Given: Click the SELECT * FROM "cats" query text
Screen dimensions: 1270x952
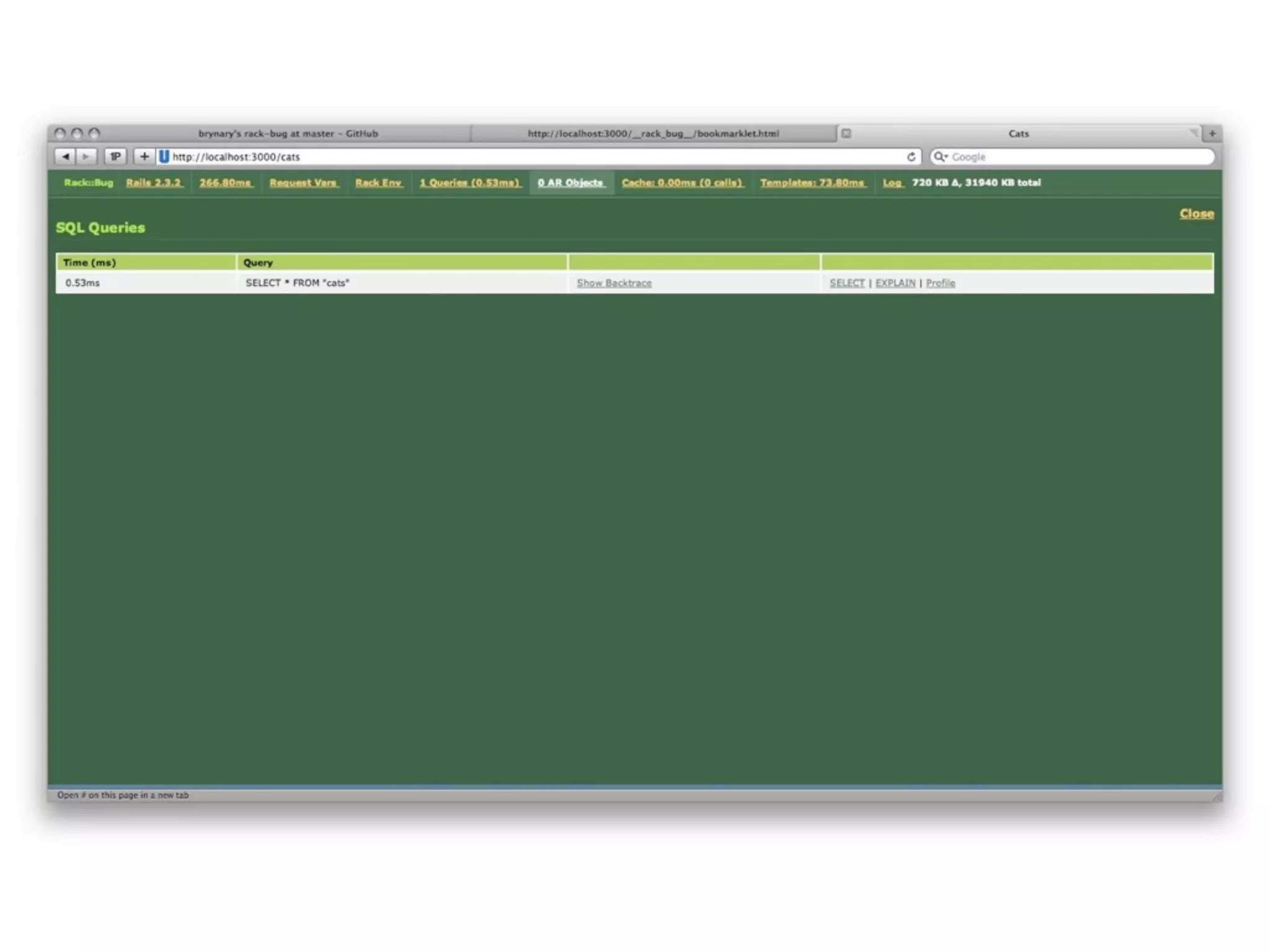Looking at the screenshot, I should click(x=297, y=283).
